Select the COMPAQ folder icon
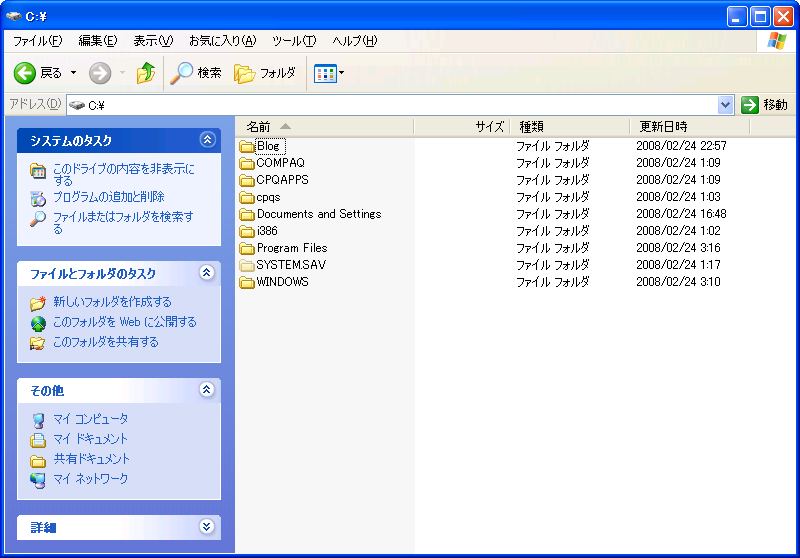The width and height of the screenshot is (800, 558). pos(247,163)
